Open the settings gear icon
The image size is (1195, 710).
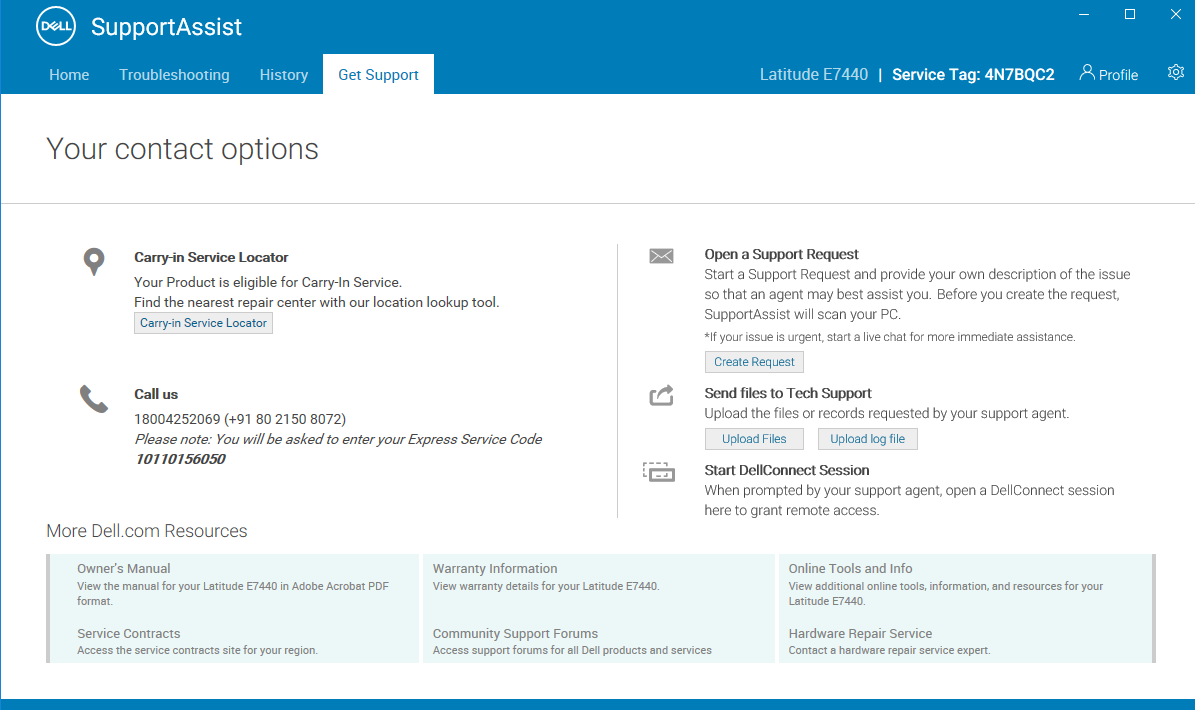click(1176, 72)
